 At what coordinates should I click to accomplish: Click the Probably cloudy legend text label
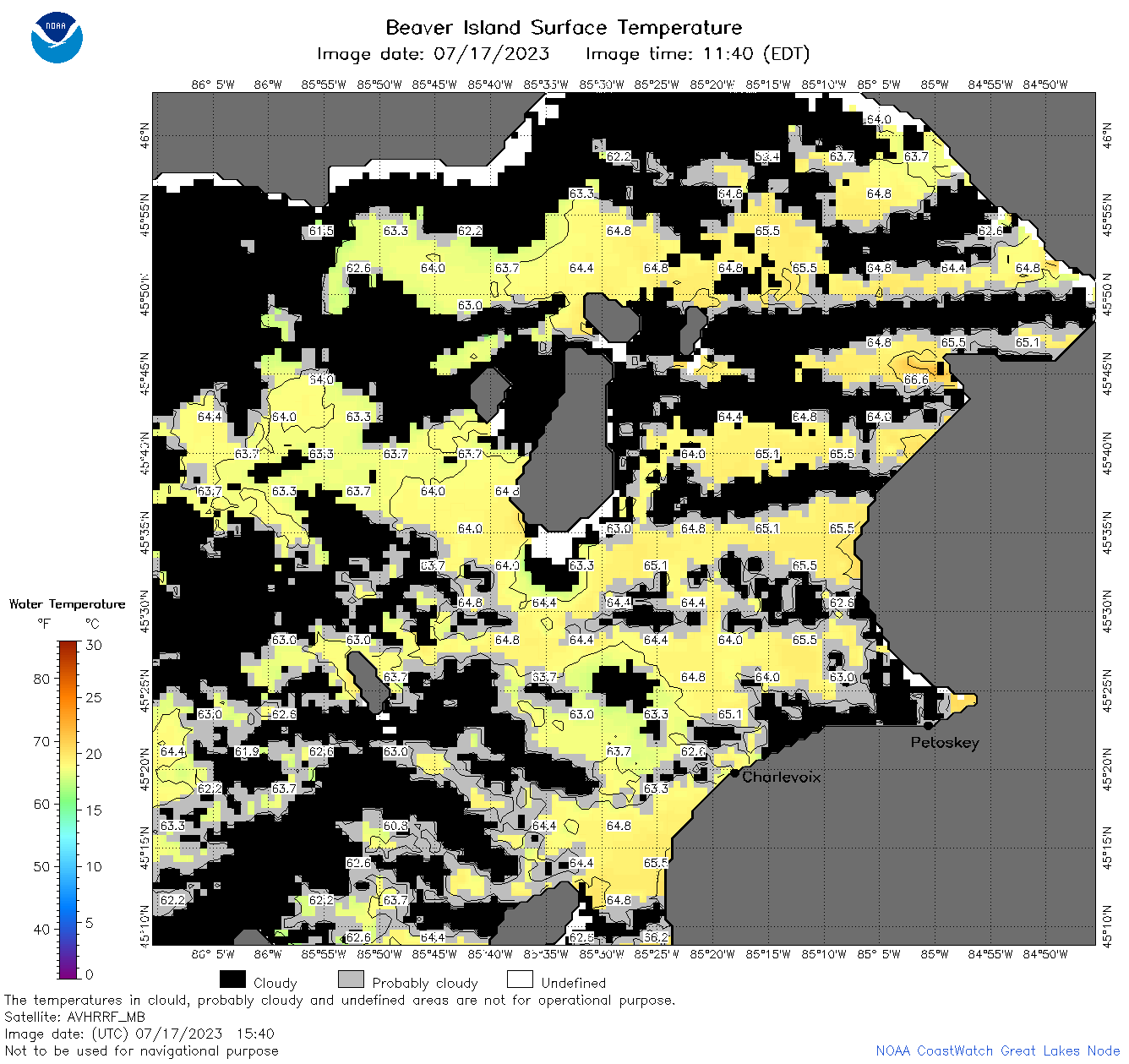425,983
